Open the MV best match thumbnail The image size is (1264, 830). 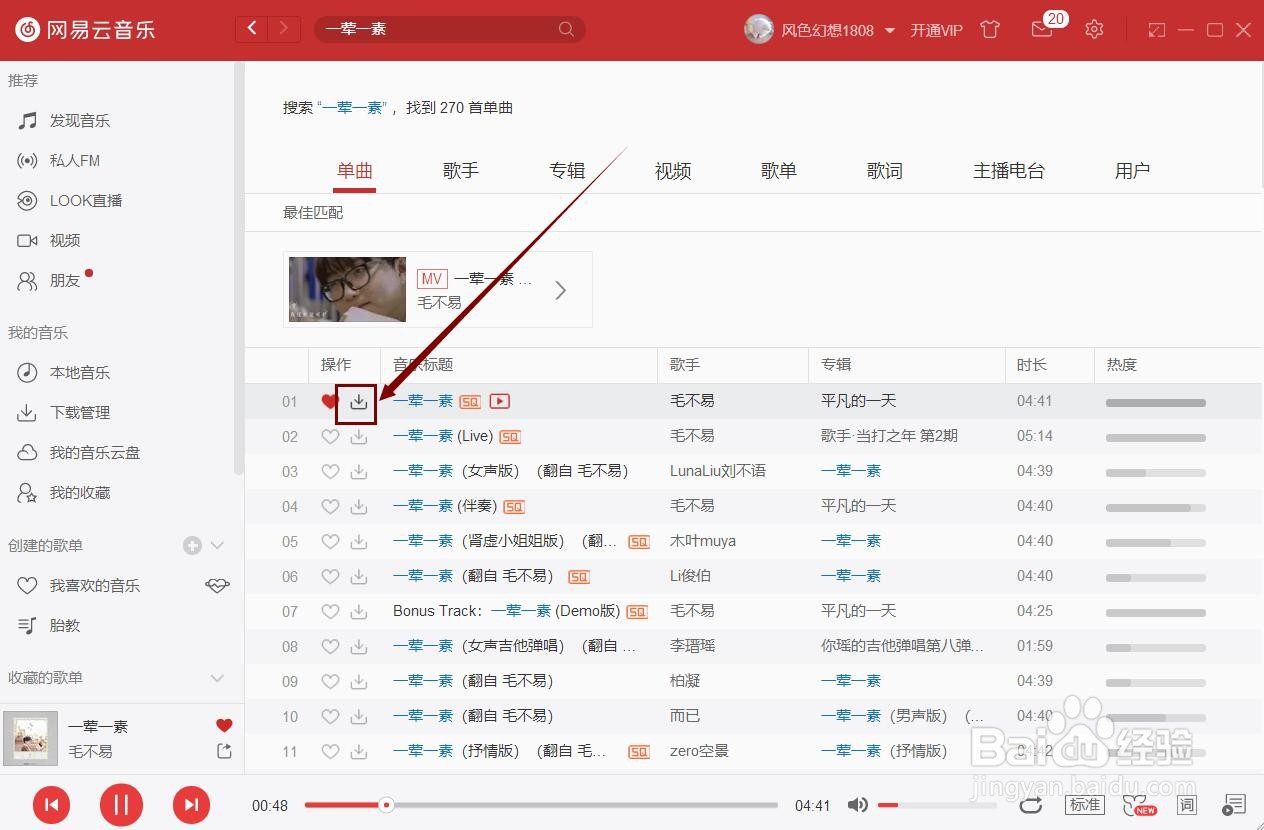click(347, 289)
